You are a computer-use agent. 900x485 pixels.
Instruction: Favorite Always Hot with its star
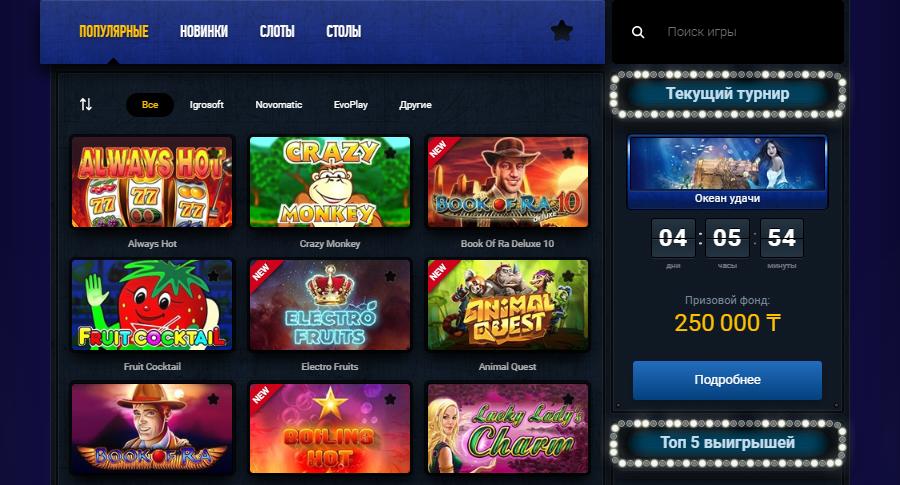(213, 153)
